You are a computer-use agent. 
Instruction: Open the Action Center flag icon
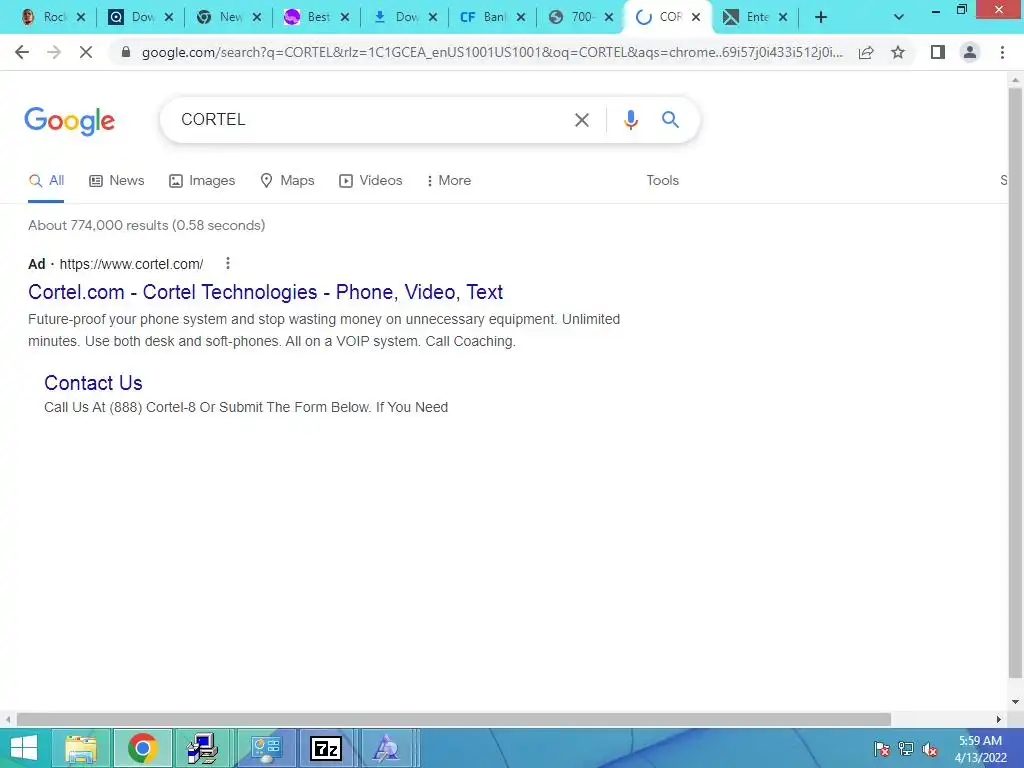tap(881, 749)
